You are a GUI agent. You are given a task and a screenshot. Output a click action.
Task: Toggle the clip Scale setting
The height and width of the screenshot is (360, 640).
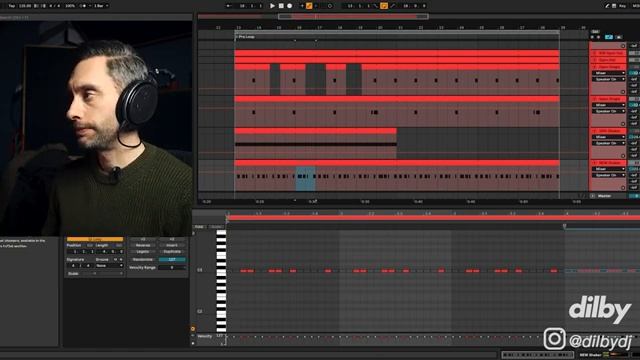[73, 273]
